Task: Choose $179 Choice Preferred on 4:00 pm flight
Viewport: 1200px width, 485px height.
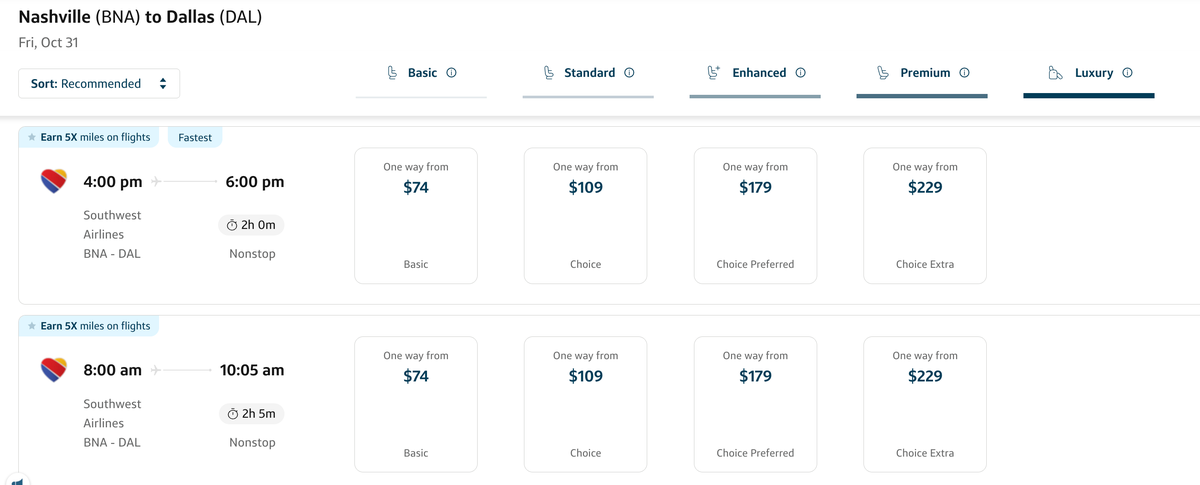Action: click(755, 216)
